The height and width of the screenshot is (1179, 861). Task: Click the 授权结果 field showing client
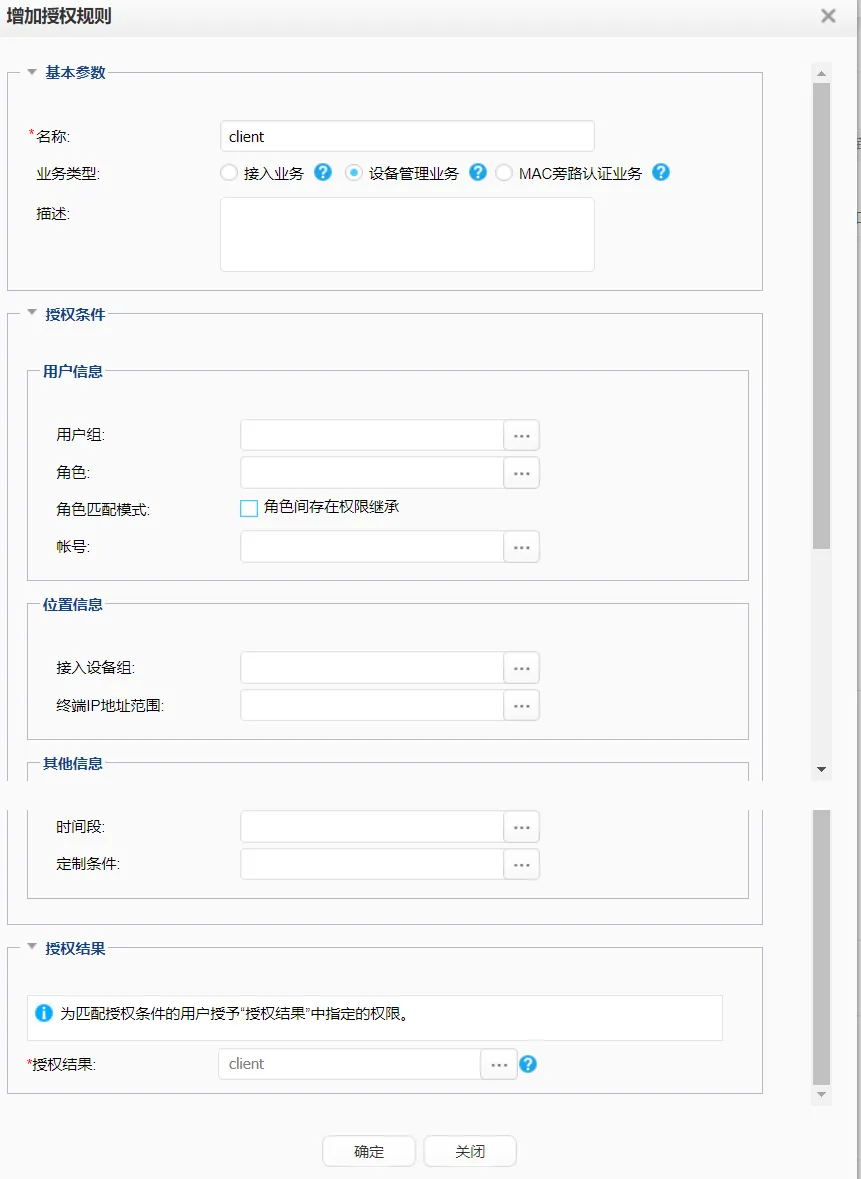tap(350, 1064)
